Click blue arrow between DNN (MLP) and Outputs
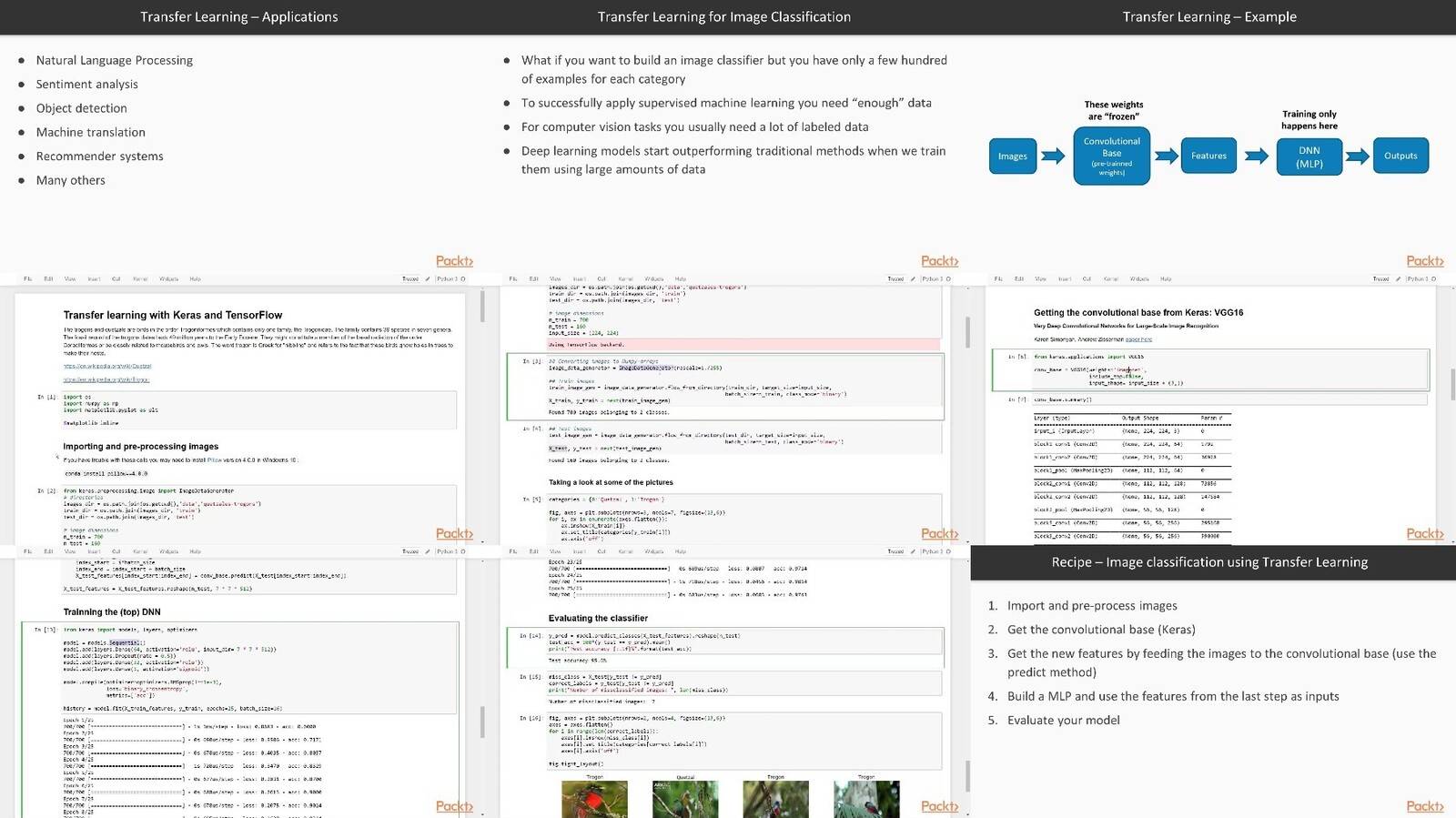The width and height of the screenshot is (1456, 818). click(1358, 156)
